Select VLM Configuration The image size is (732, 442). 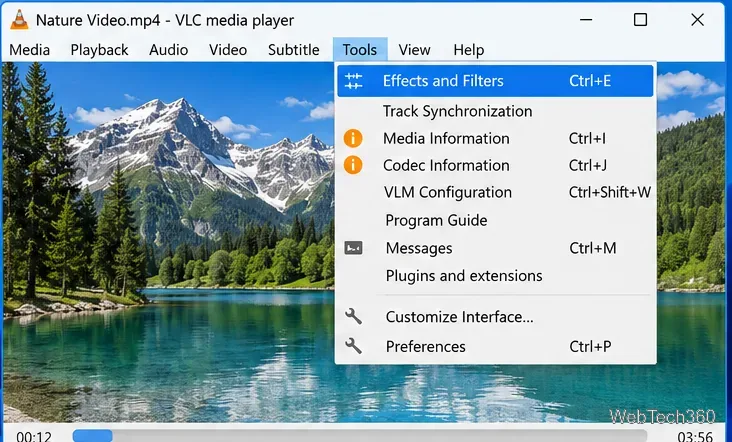[x=495, y=192]
